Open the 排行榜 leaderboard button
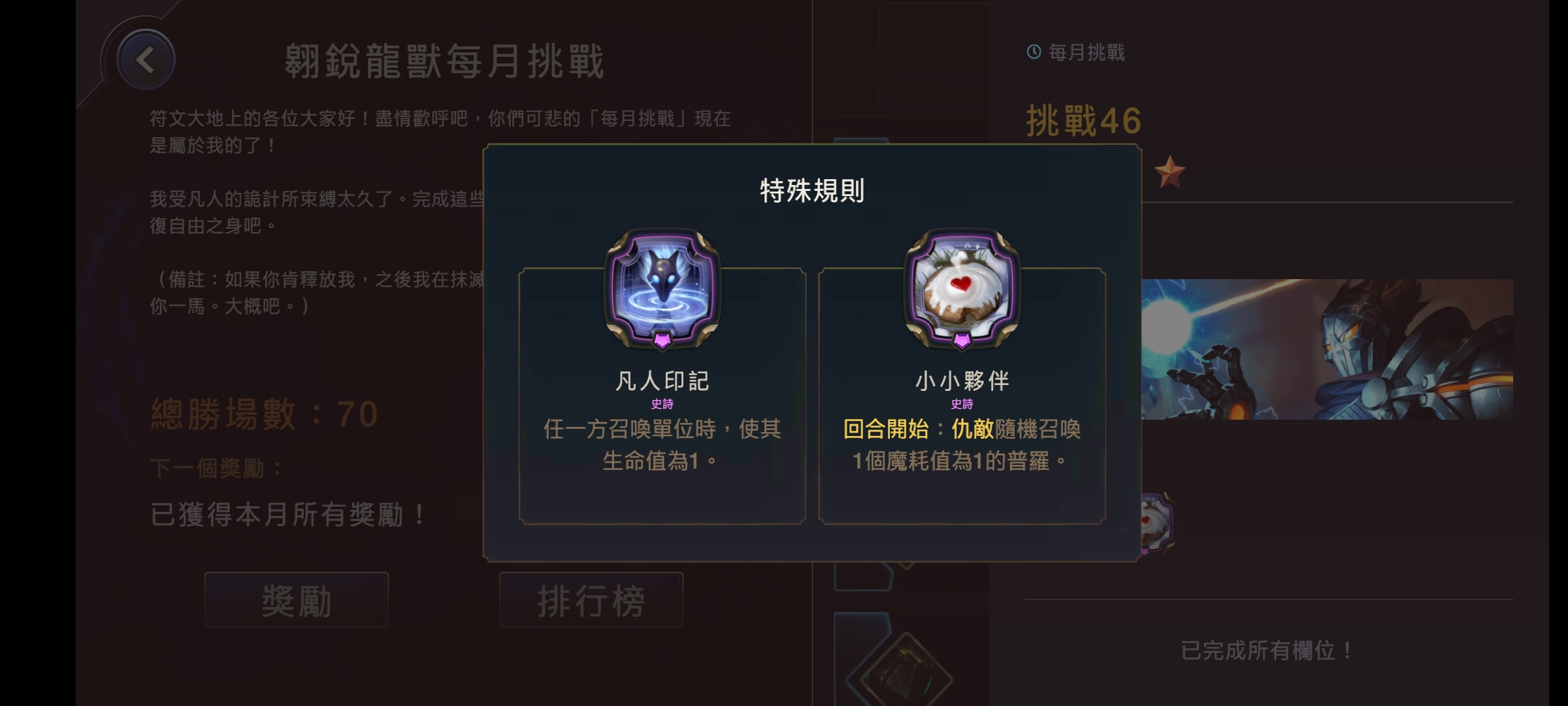The image size is (1568, 706). [591, 600]
